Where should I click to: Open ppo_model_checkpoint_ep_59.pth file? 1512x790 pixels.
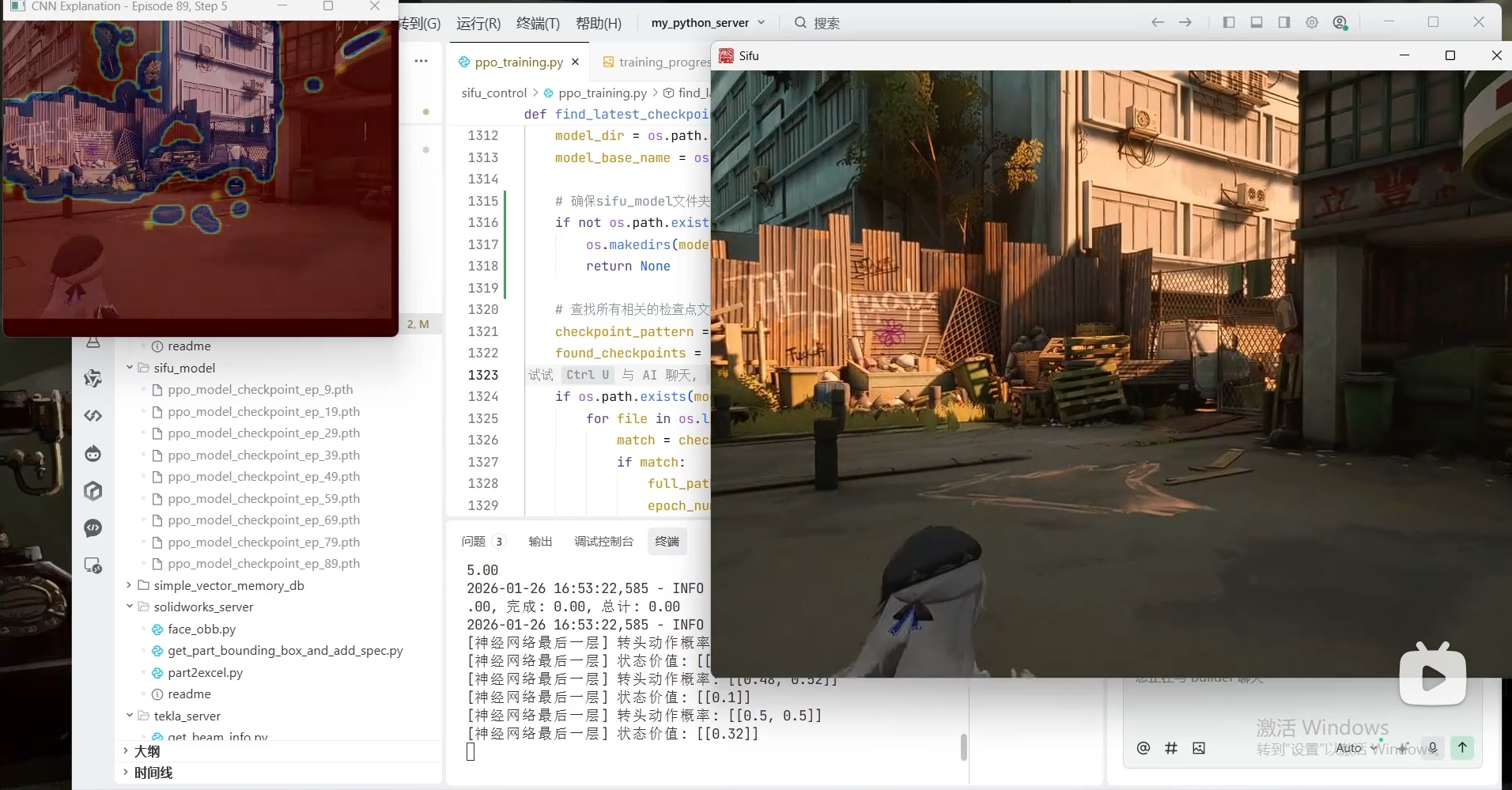click(263, 498)
